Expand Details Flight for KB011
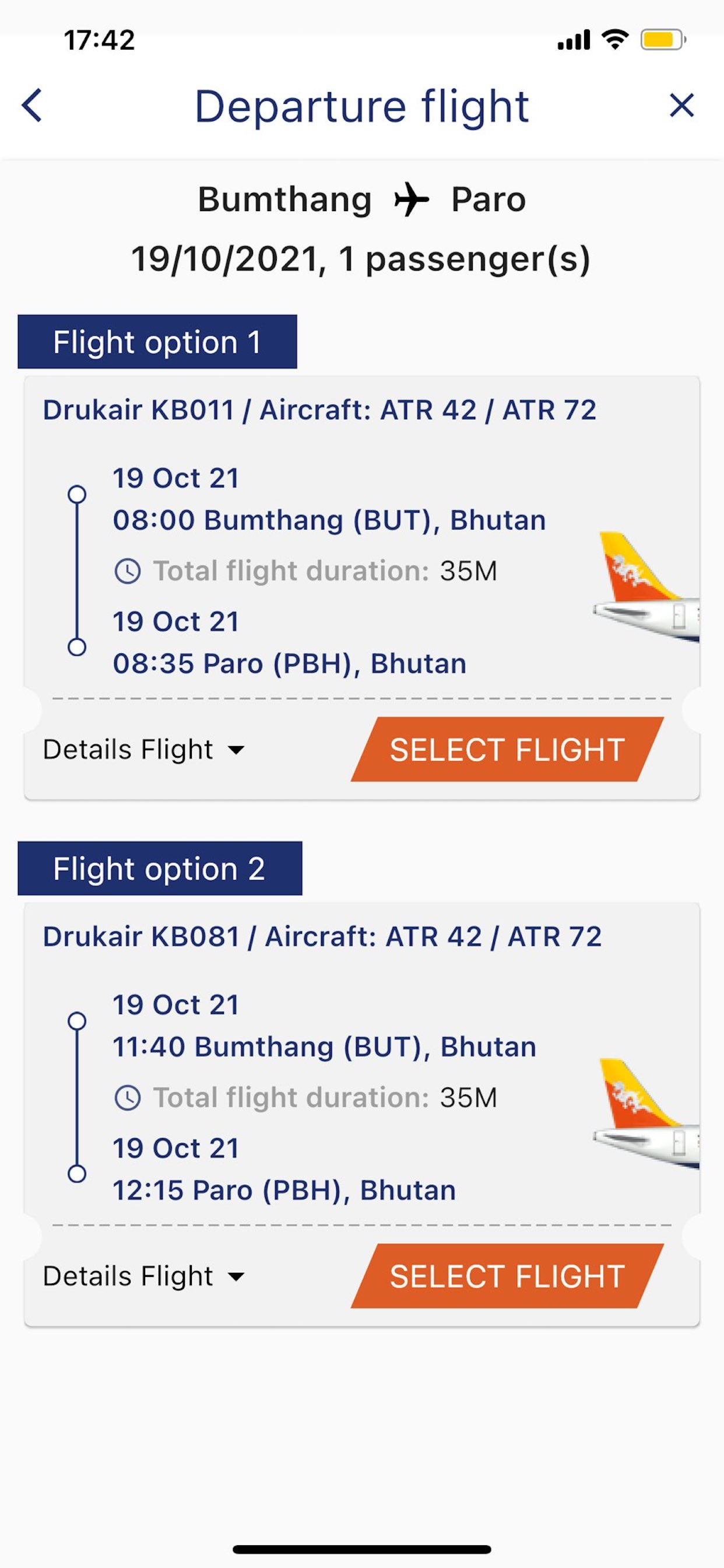 (143, 750)
